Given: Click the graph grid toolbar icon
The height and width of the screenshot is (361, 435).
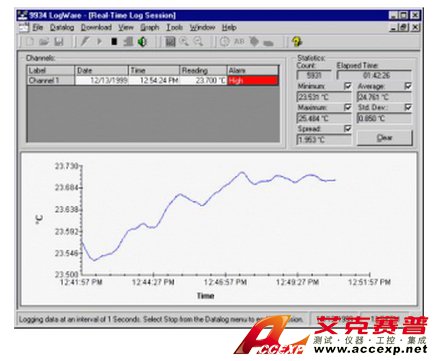Looking at the screenshot, I should [x=170, y=42].
